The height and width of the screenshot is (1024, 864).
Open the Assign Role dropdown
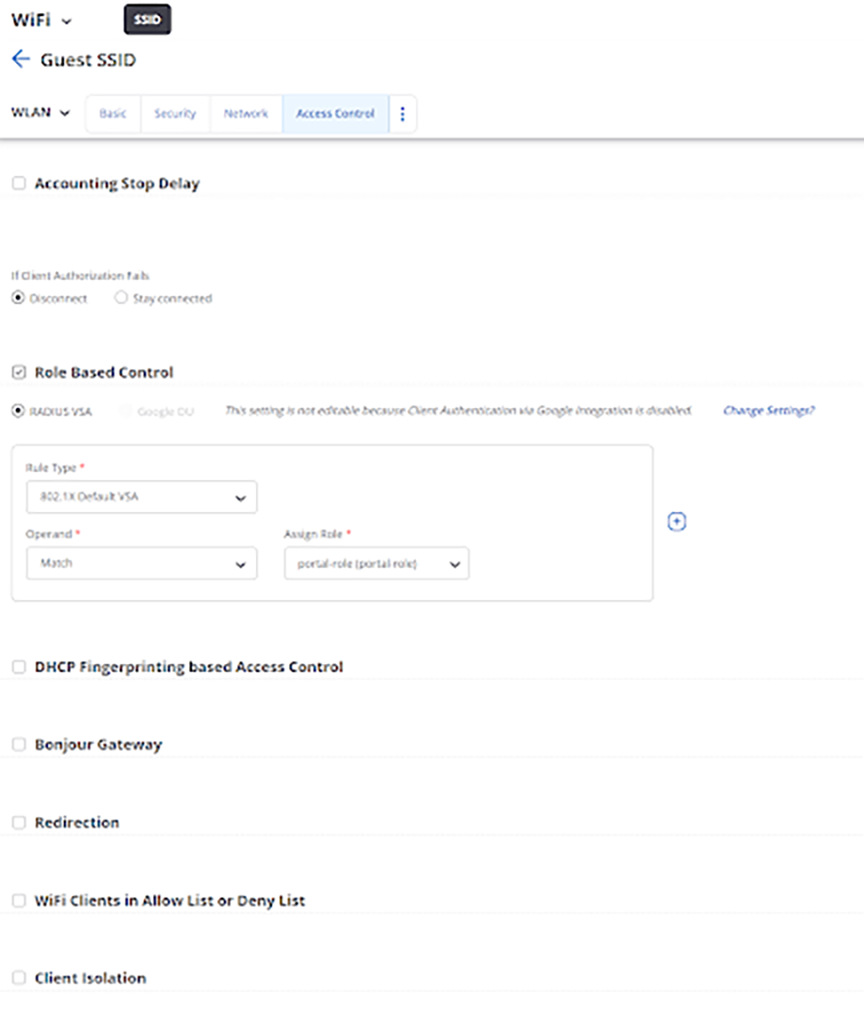point(453,563)
